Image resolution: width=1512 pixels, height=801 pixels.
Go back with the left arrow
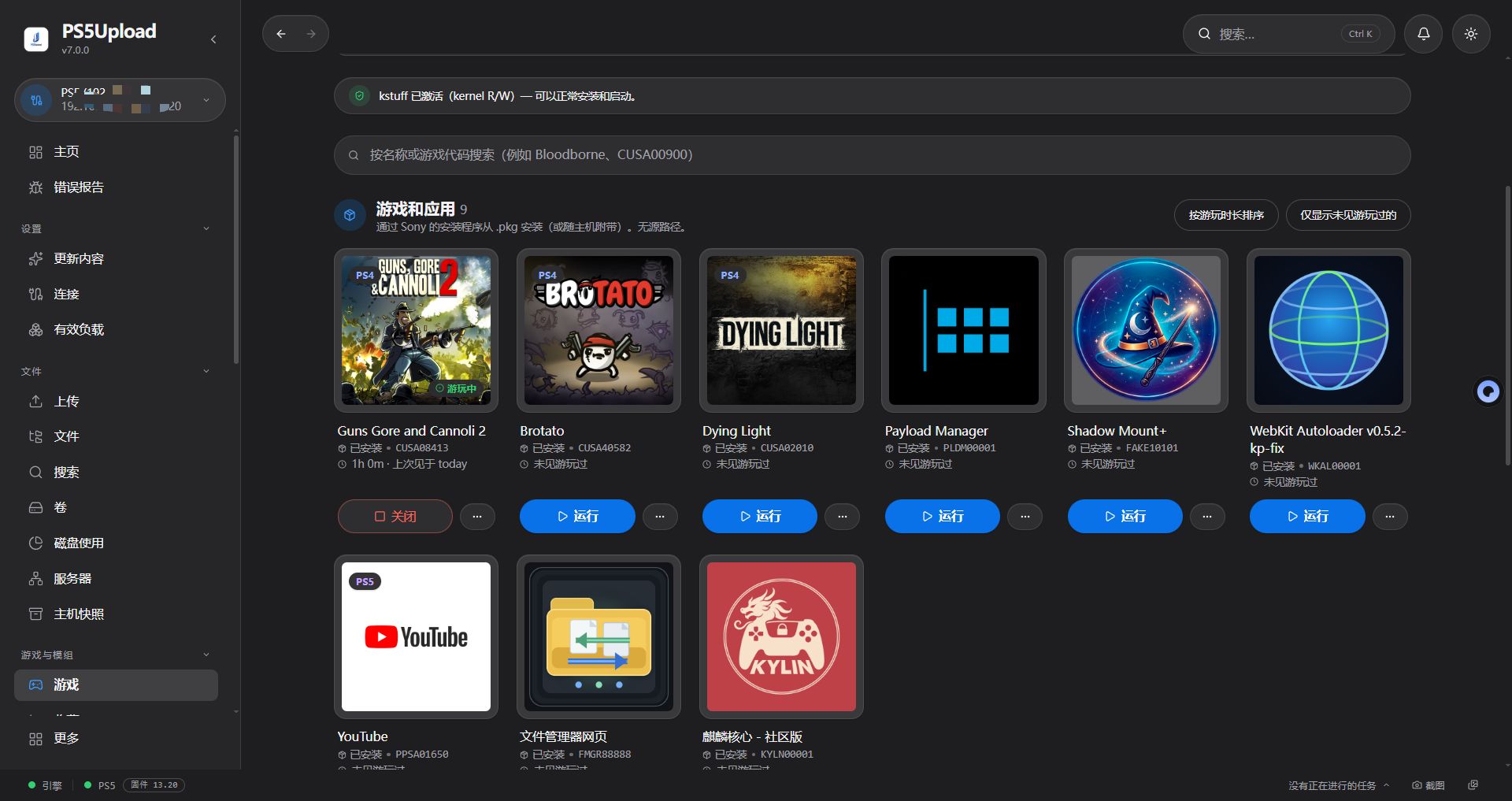pos(281,34)
